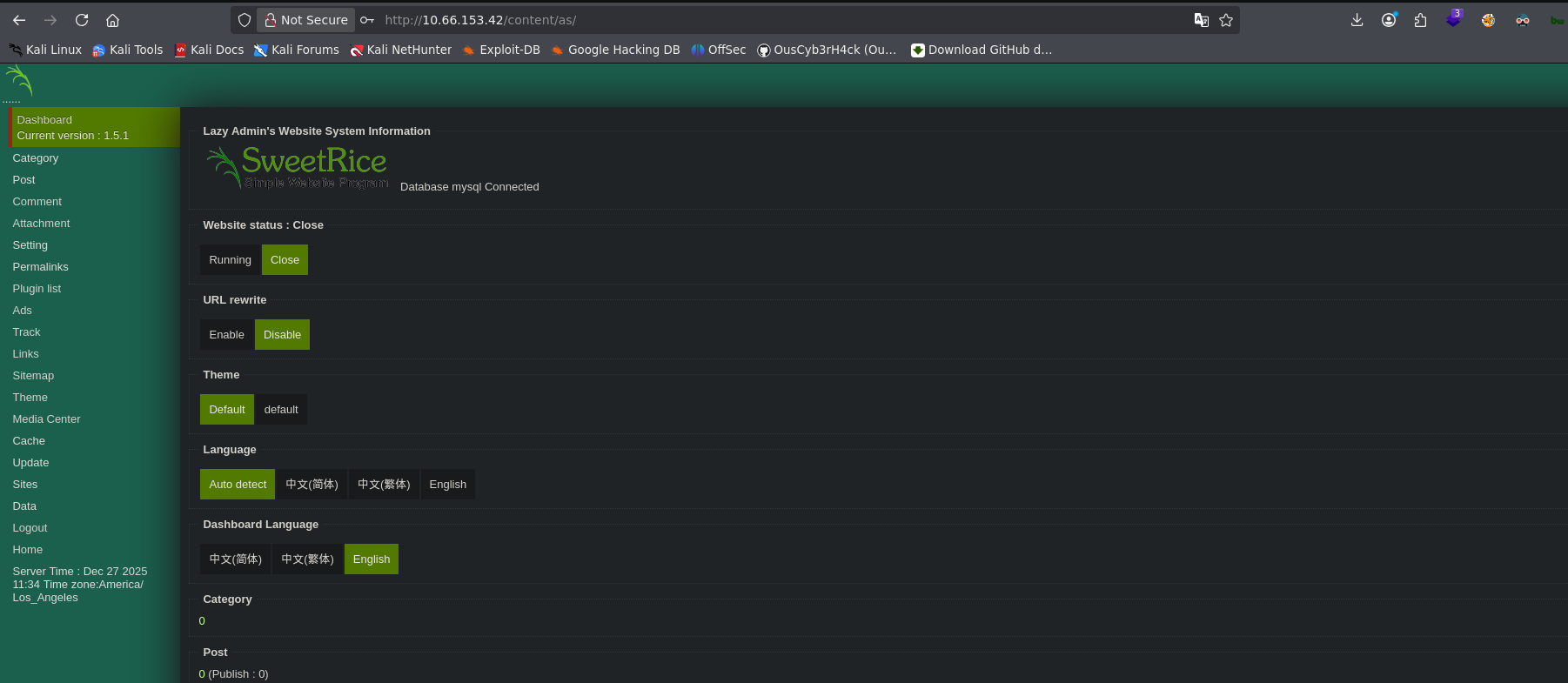Open Google Hacking DB bookmark
The height and width of the screenshot is (683, 1568).
[x=615, y=50]
